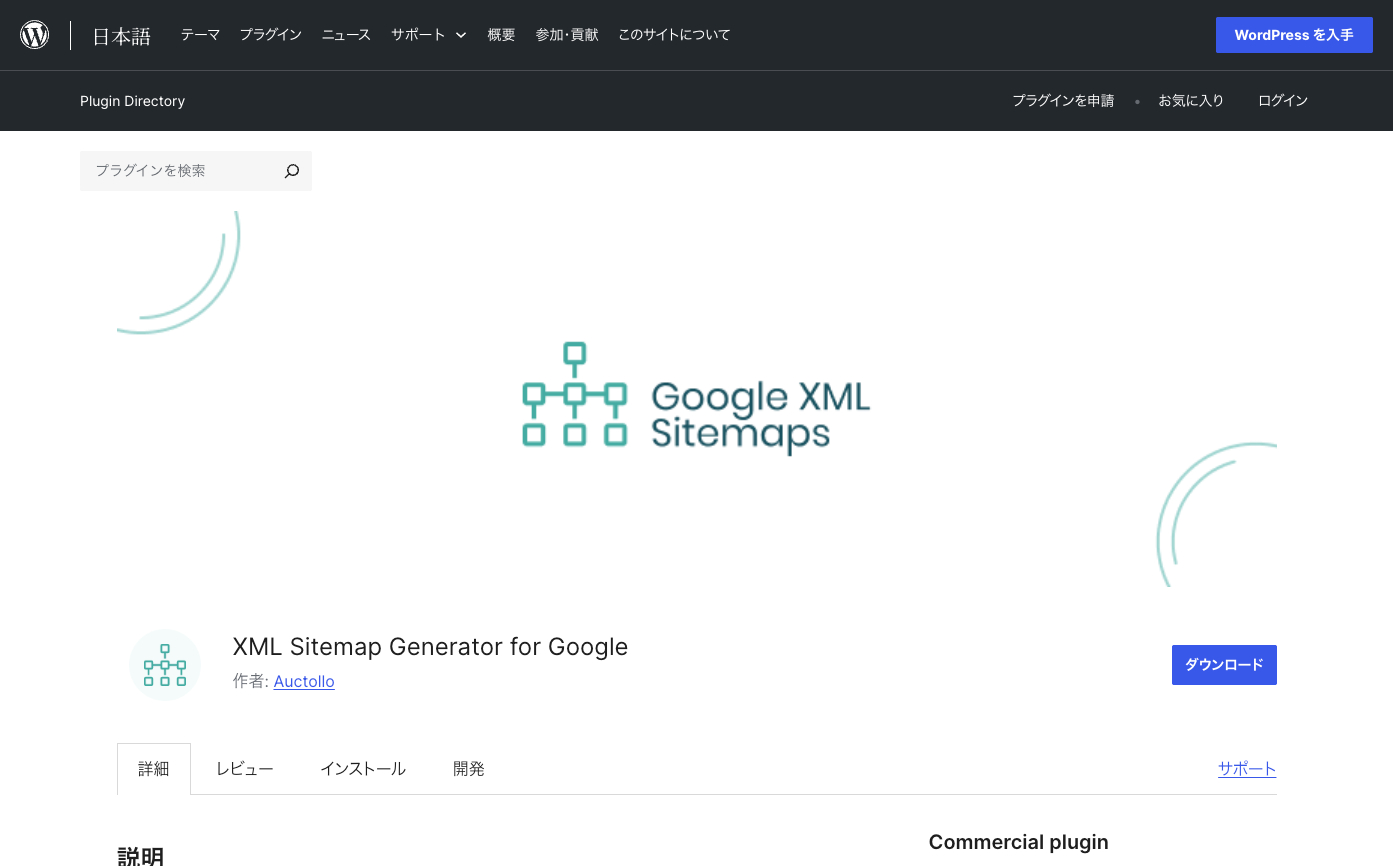Click the WordPress logo icon
1393x866 pixels.
pos(35,35)
